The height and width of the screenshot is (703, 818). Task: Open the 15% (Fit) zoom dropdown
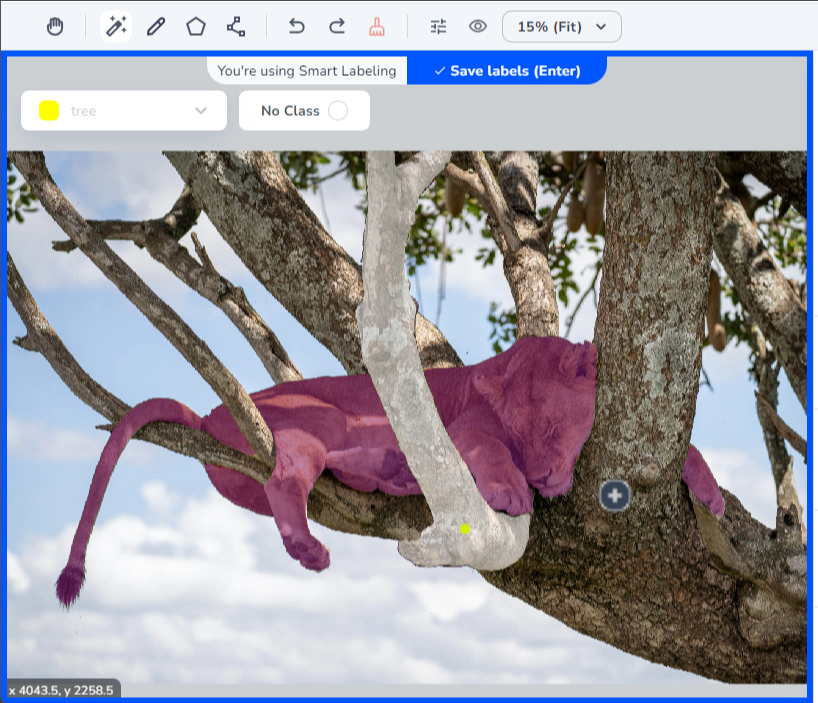tap(561, 27)
